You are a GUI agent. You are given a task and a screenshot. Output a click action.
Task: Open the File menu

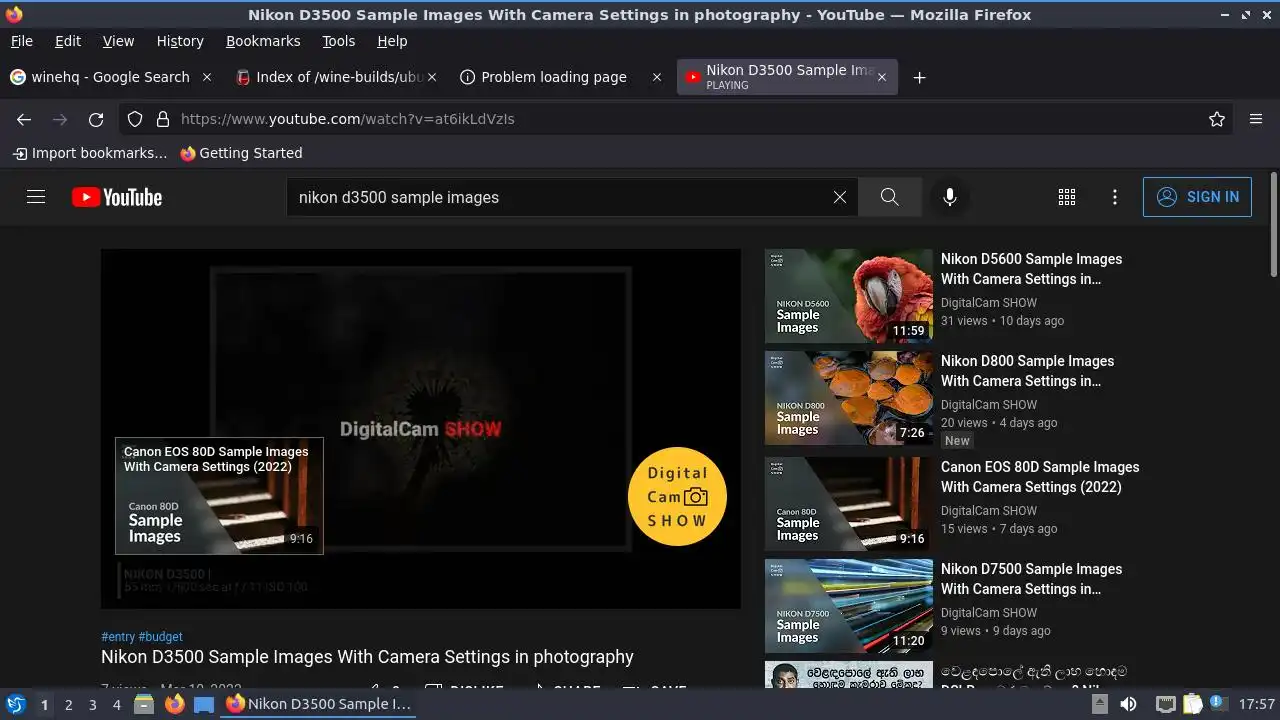21,41
